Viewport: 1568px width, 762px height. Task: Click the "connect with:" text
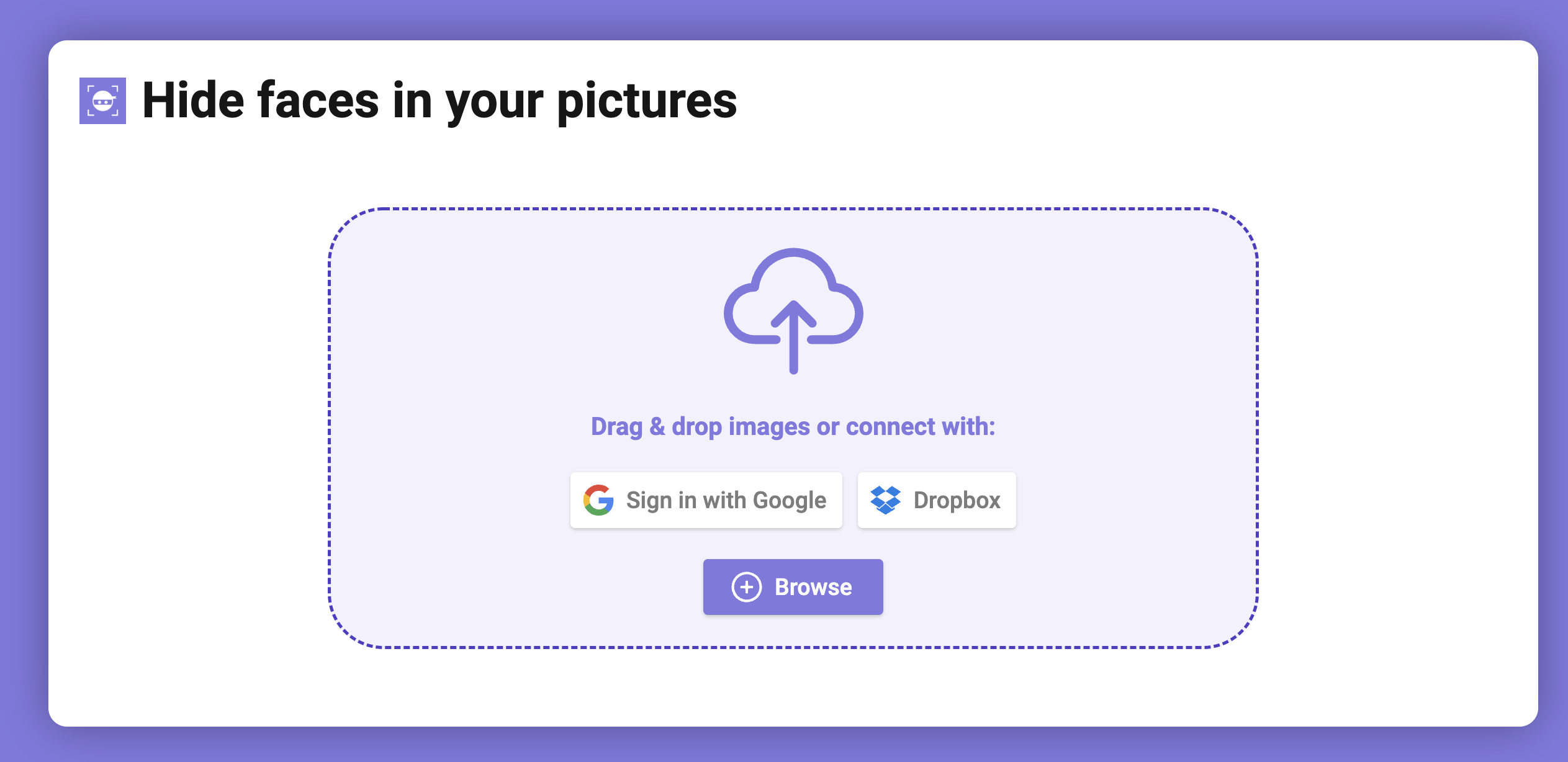pos(920,427)
